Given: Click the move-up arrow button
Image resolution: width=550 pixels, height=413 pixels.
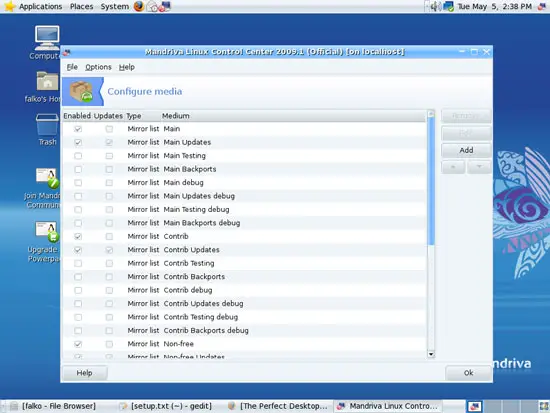Looking at the screenshot, I should [x=453, y=167].
